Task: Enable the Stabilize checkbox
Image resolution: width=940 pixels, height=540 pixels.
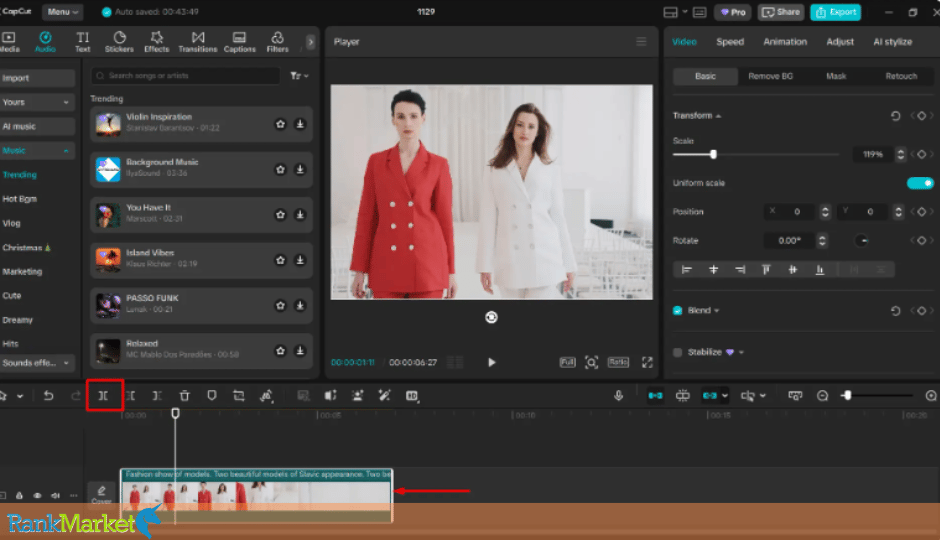Action: tap(677, 352)
